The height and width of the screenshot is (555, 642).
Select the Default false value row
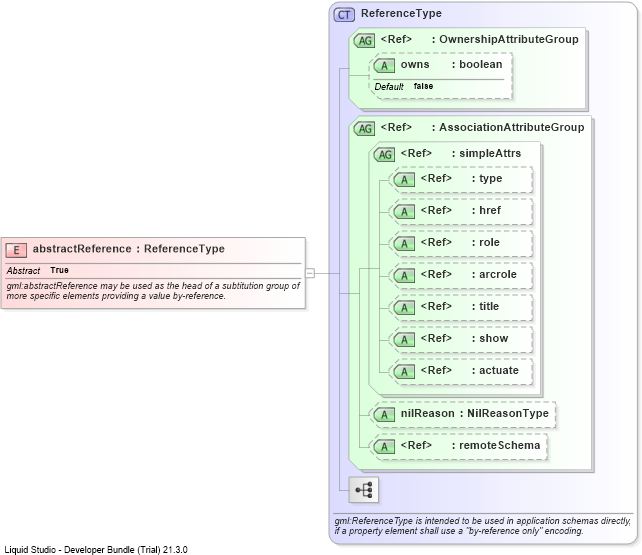click(404, 86)
